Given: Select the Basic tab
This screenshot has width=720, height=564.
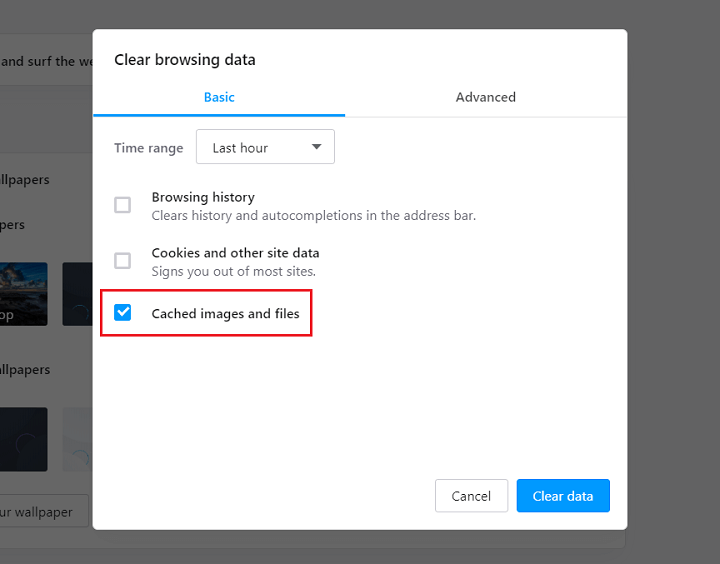Looking at the screenshot, I should tap(219, 97).
